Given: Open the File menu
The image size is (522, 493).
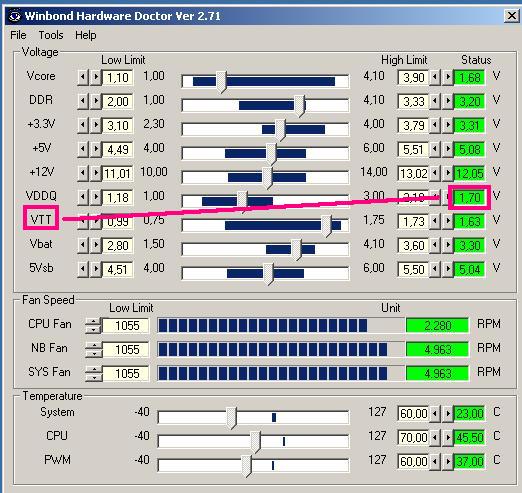Looking at the screenshot, I should pyautogui.click(x=18, y=35).
